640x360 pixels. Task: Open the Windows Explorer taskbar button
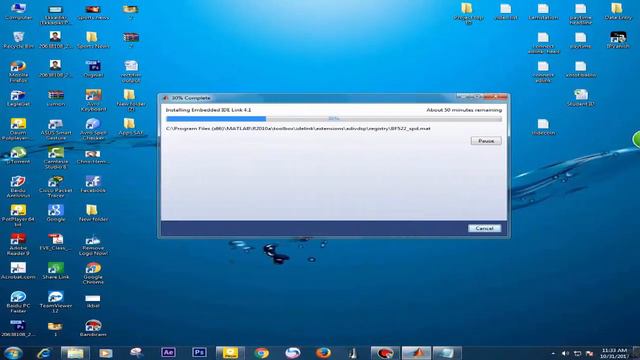(75, 353)
